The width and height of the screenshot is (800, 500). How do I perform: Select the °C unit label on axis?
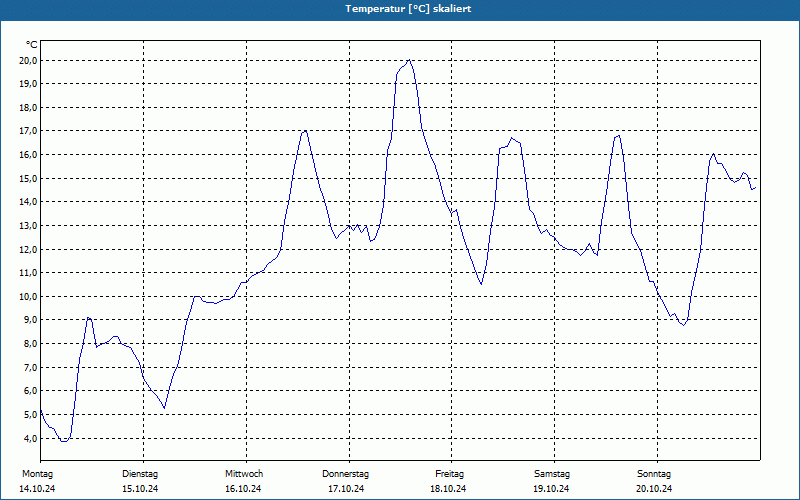tap(32, 45)
